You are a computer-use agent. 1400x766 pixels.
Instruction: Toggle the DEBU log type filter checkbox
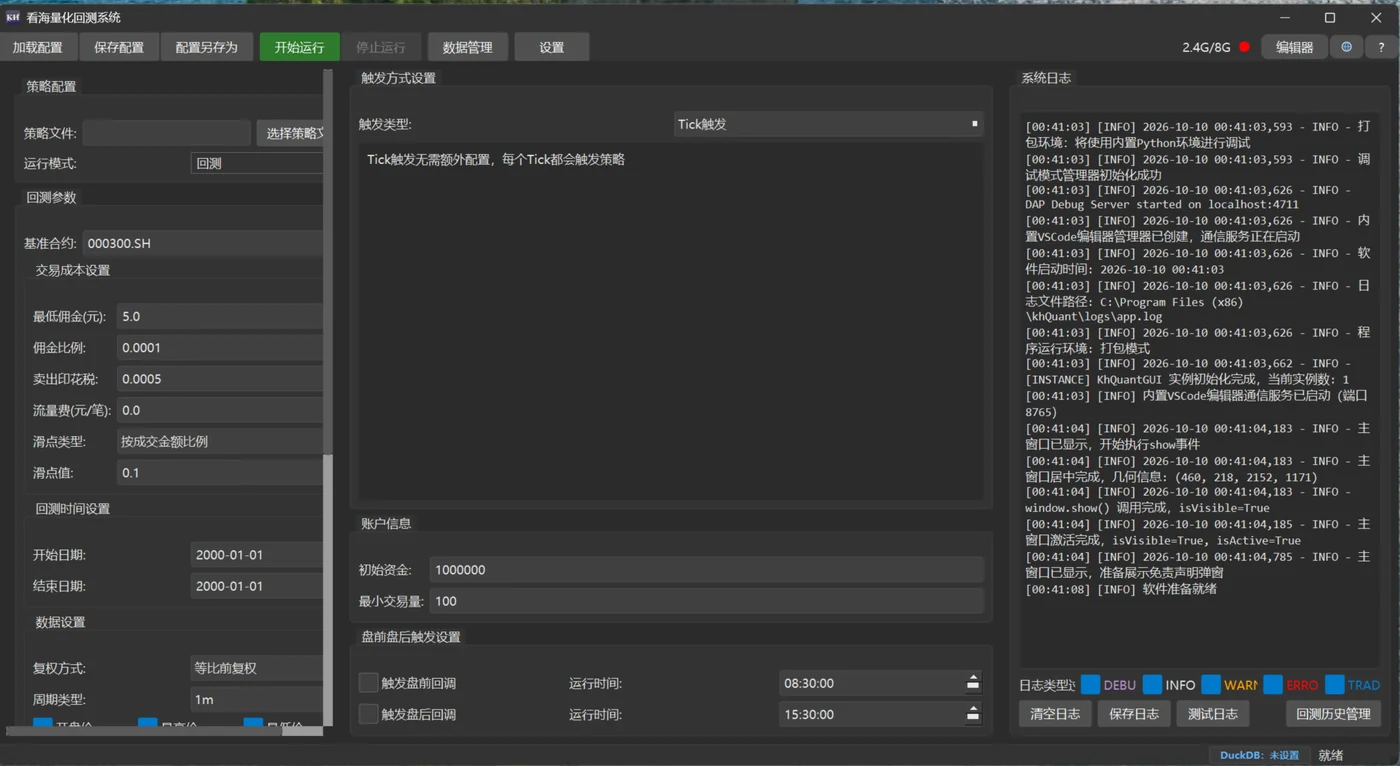click(x=1091, y=685)
